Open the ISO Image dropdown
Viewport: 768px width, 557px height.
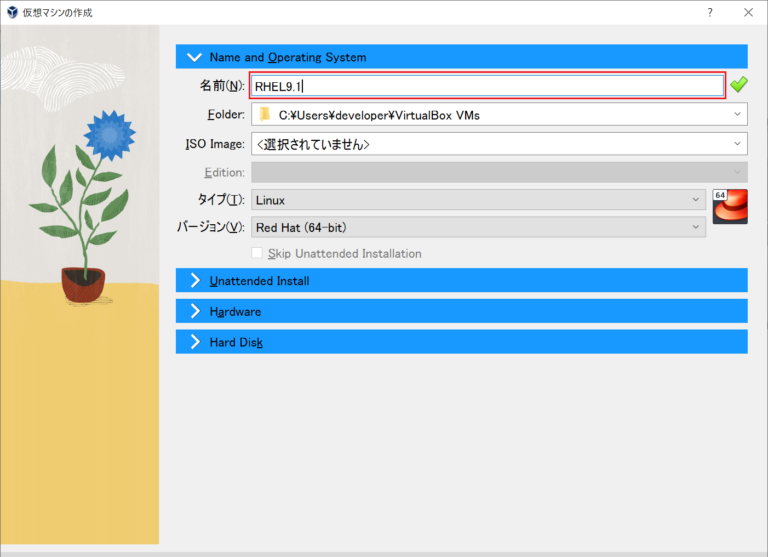click(737, 144)
